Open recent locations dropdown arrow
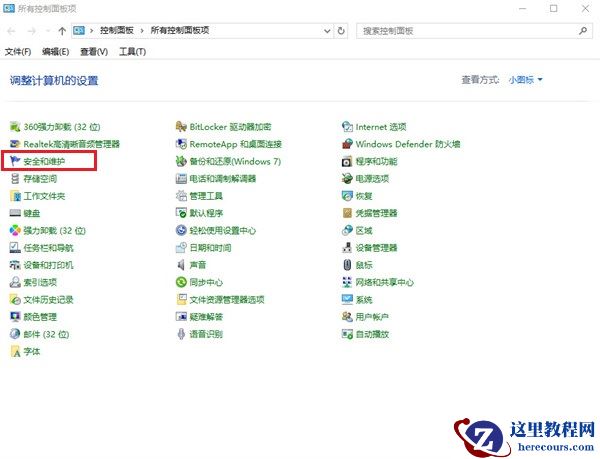This screenshot has height=459, width=600. 48,31
